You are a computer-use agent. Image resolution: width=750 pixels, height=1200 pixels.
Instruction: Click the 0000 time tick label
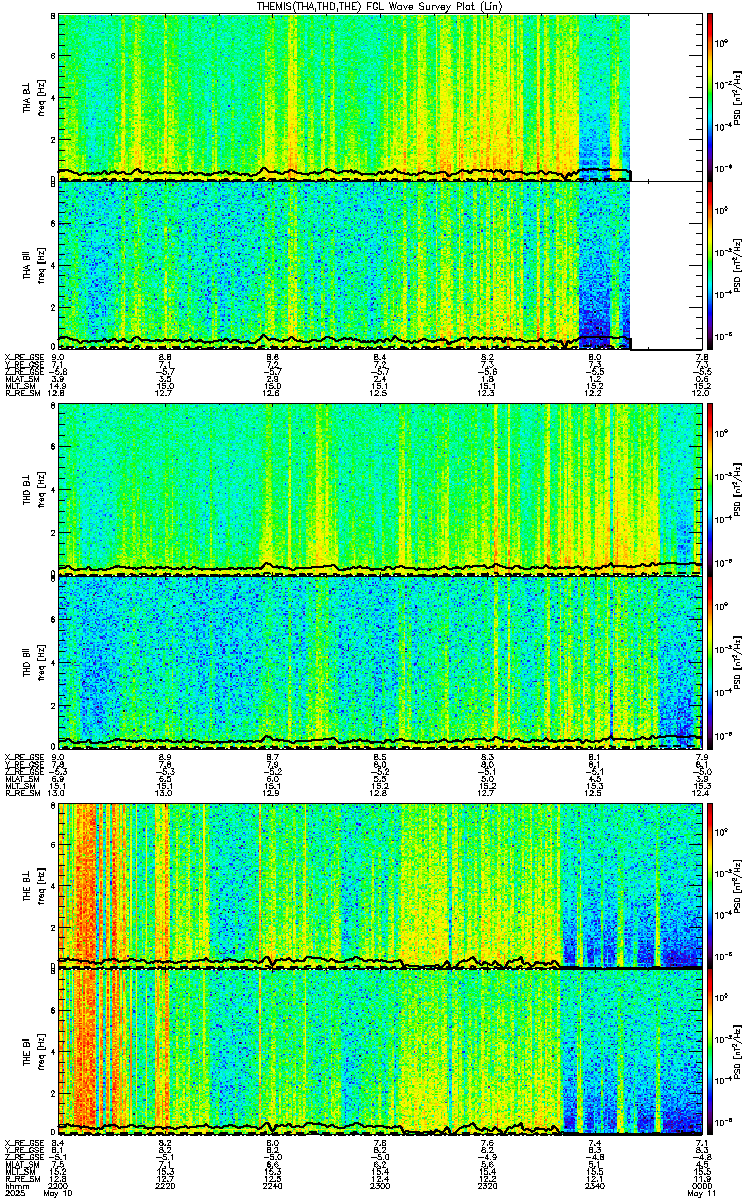pos(701,1184)
